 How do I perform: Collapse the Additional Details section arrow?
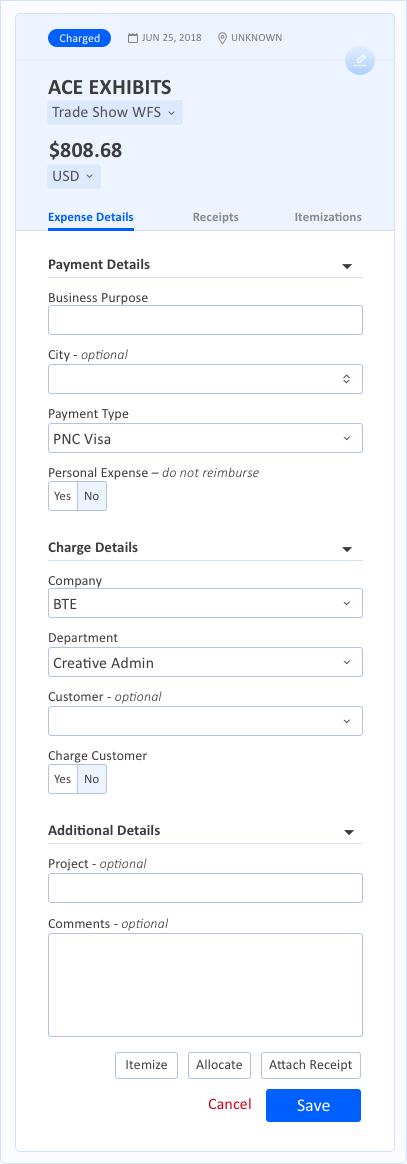pos(347,832)
